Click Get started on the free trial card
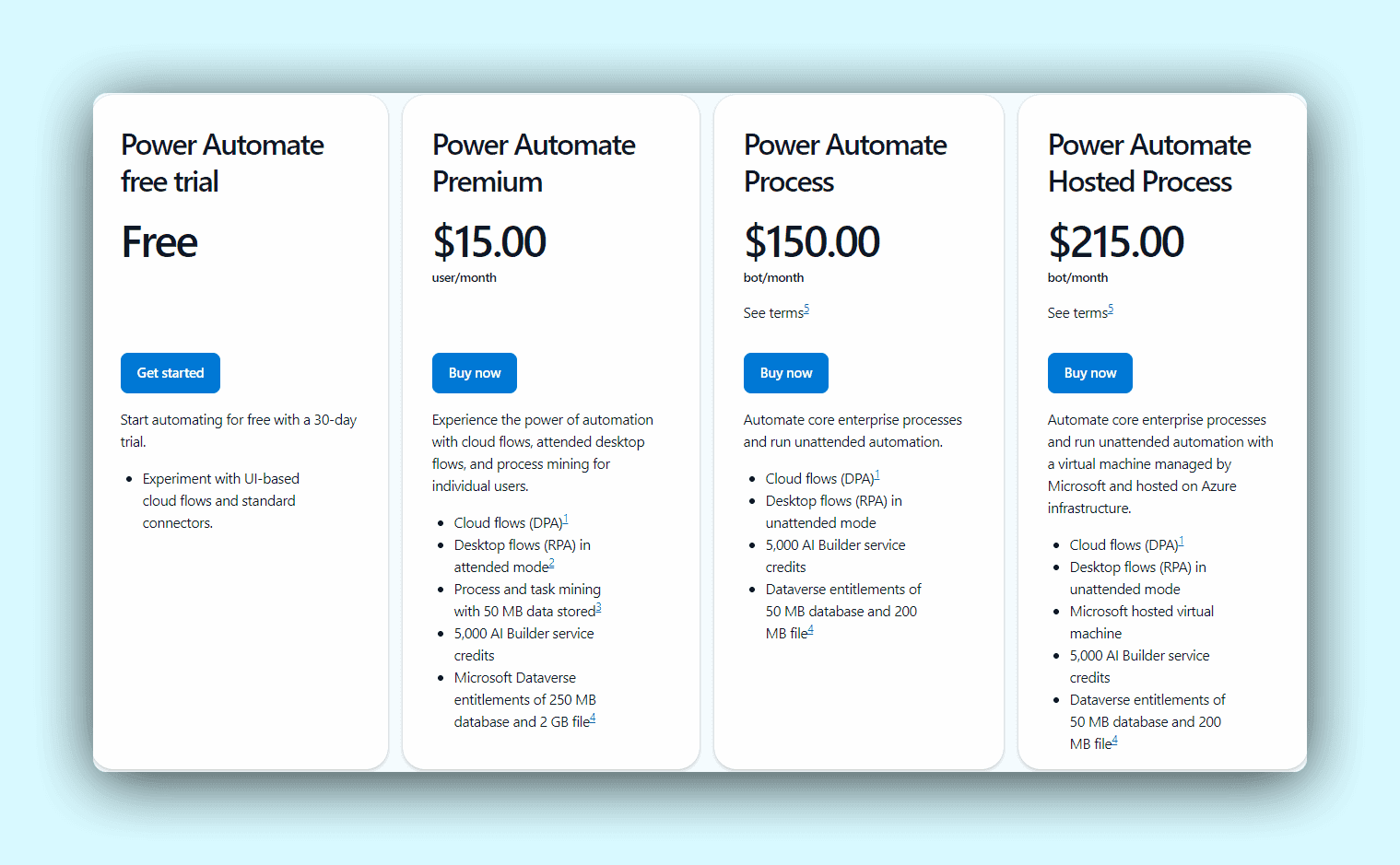The width and height of the screenshot is (1400, 865). pyautogui.click(x=171, y=373)
